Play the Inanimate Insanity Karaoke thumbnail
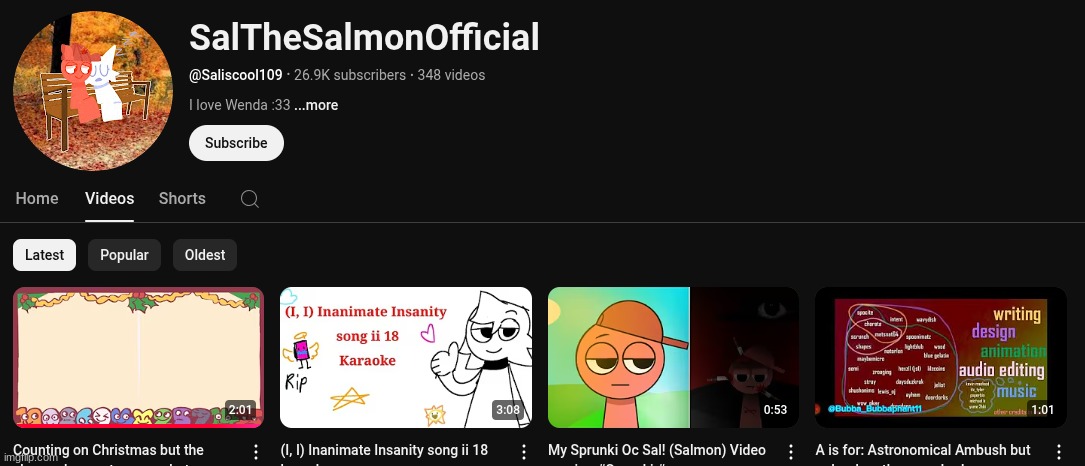The image size is (1085, 466). pyautogui.click(x=406, y=357)
